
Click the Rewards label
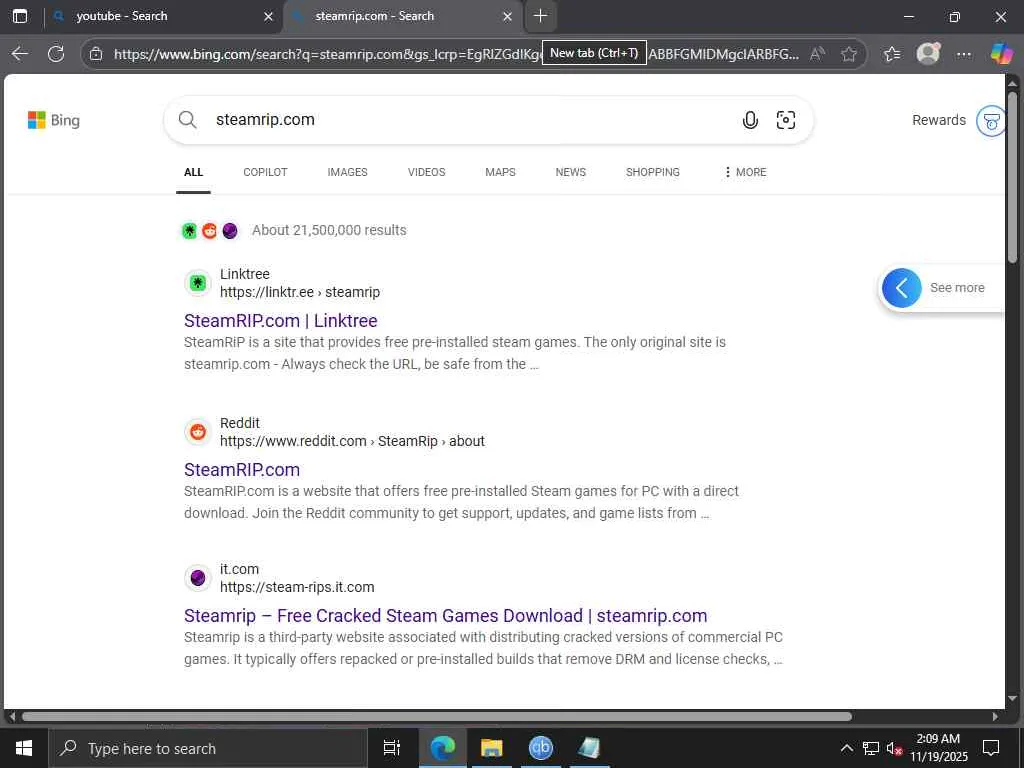tap(938, 120)
